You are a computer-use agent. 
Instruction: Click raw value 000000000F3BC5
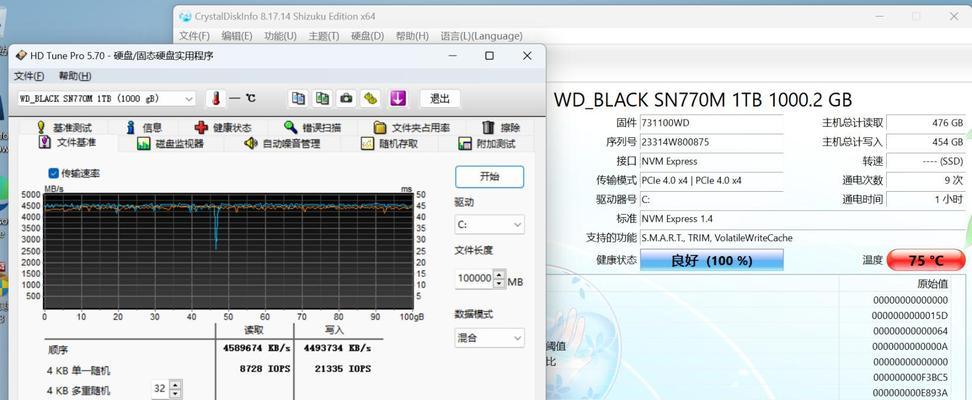pos(910,377)
